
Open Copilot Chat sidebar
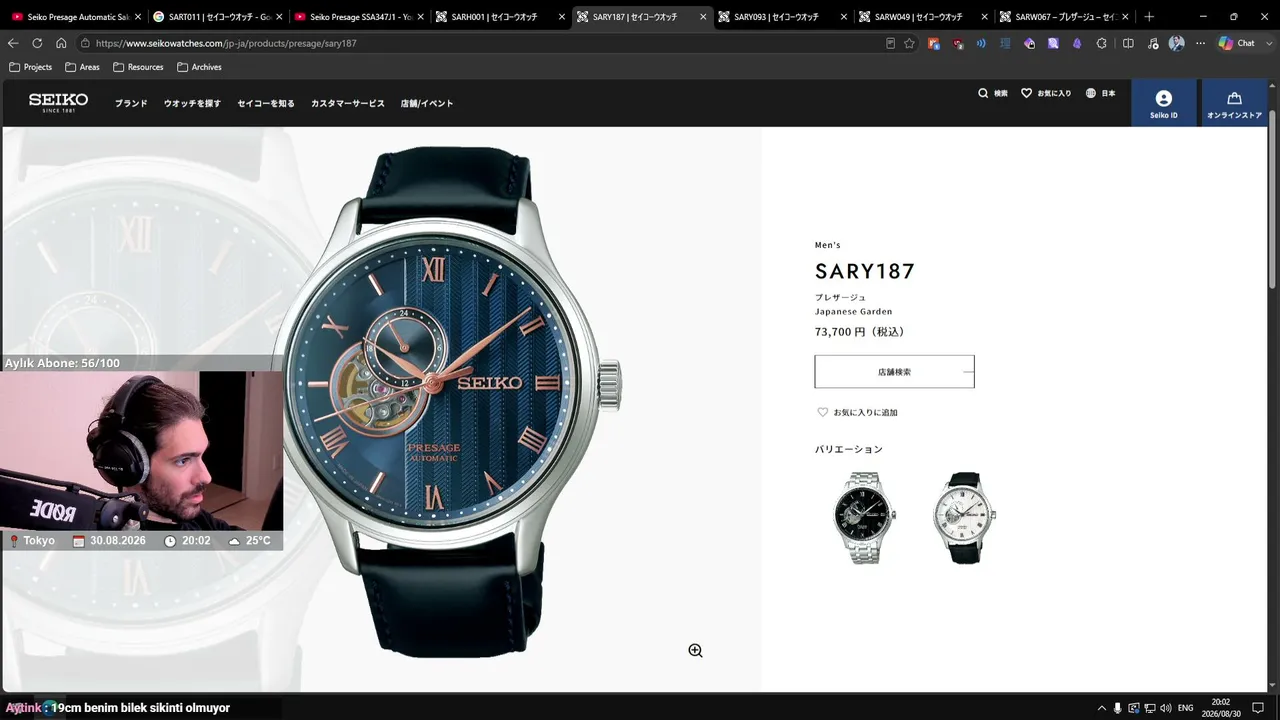coord(1236,43)
